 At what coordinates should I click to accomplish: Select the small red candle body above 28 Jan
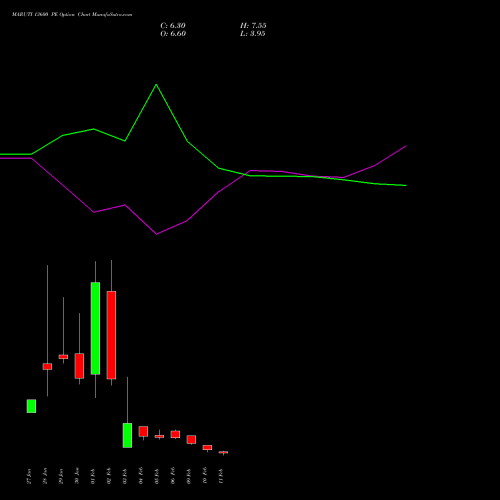tap(47, 366)
